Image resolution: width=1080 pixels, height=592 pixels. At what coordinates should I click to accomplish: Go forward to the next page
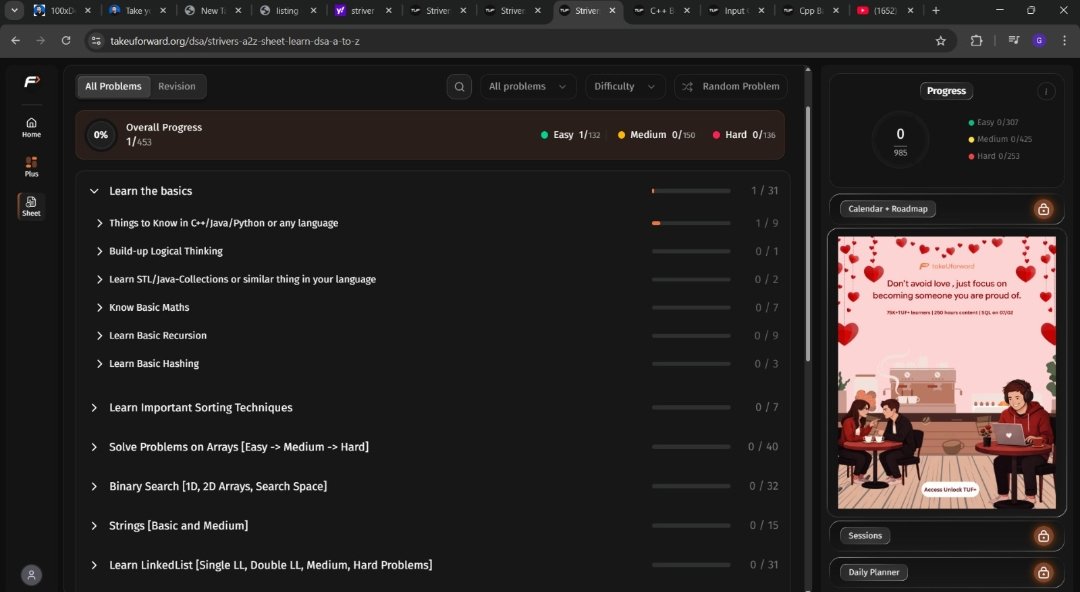[x=41, y=41]
